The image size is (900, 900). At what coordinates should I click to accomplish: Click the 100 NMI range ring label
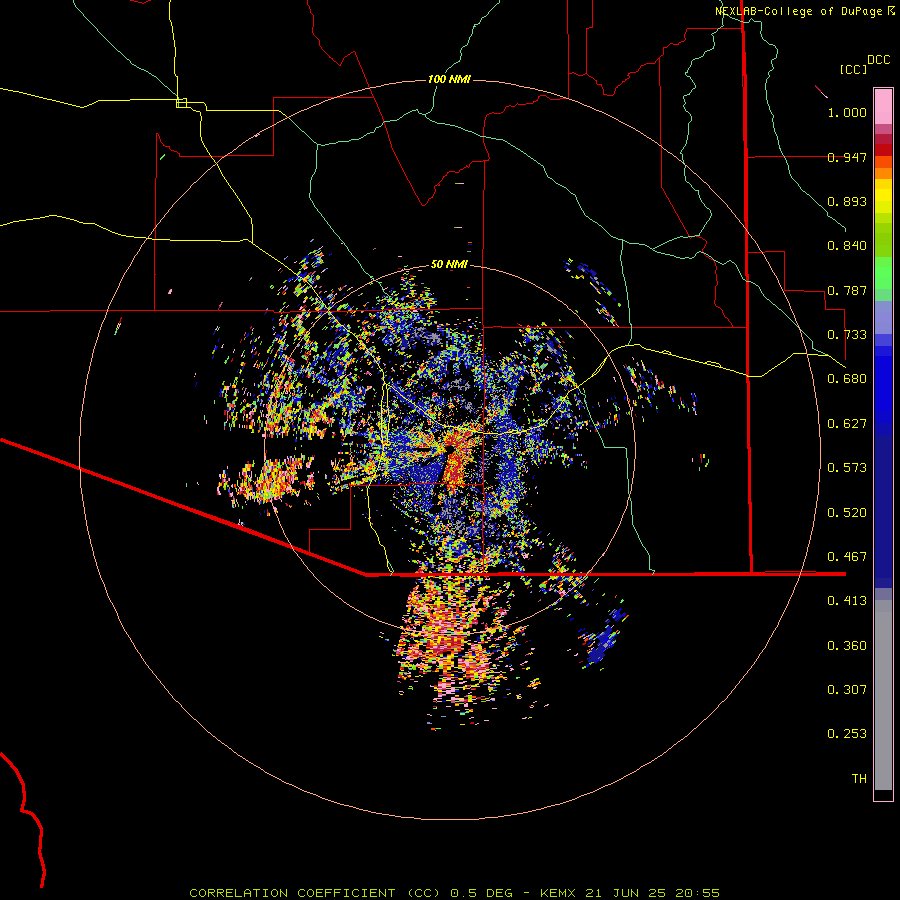[449, 79]
